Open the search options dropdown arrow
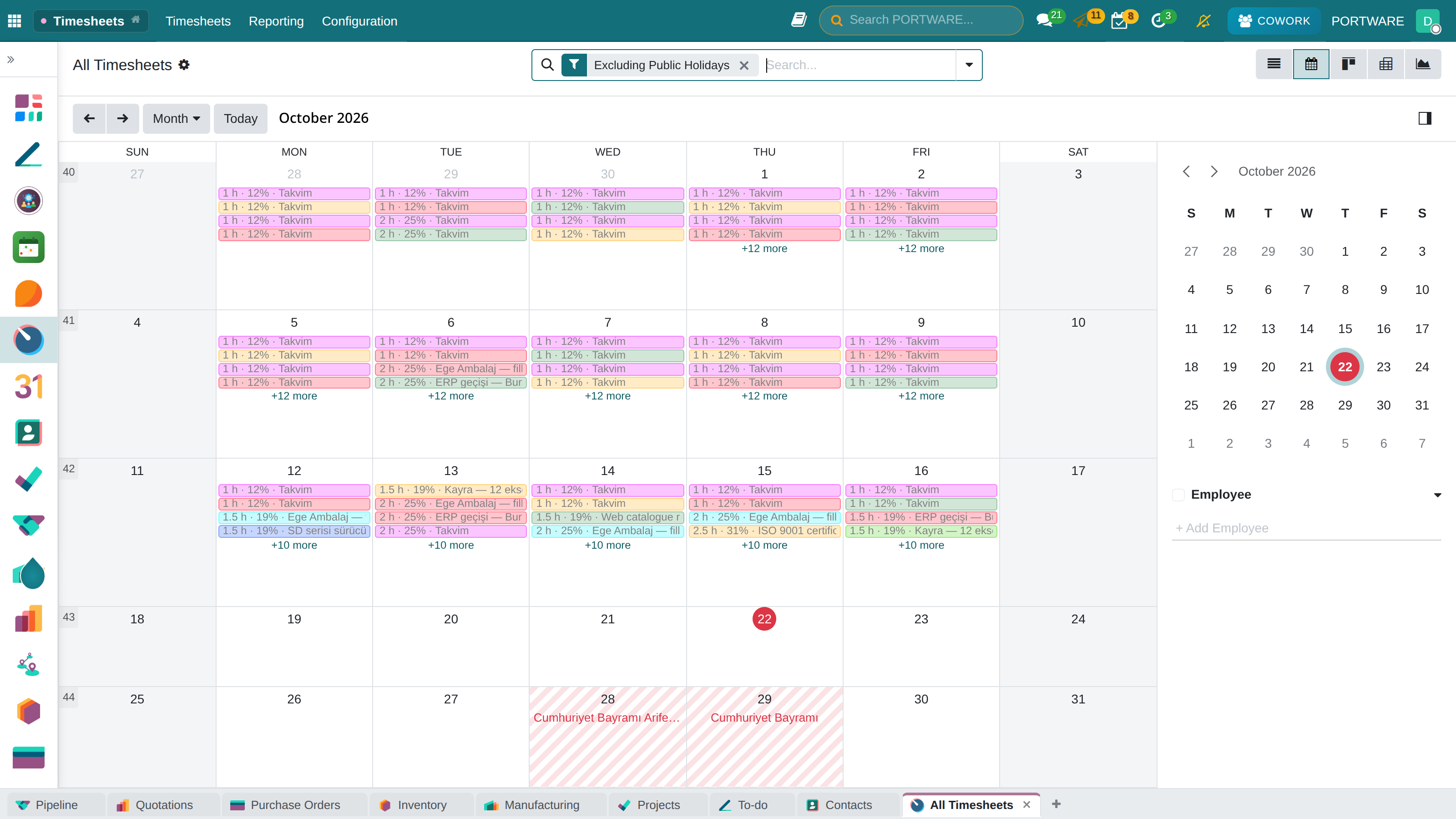Image resolution: width=1456 pixels, height=819 pixels. (x=969, y=65)
